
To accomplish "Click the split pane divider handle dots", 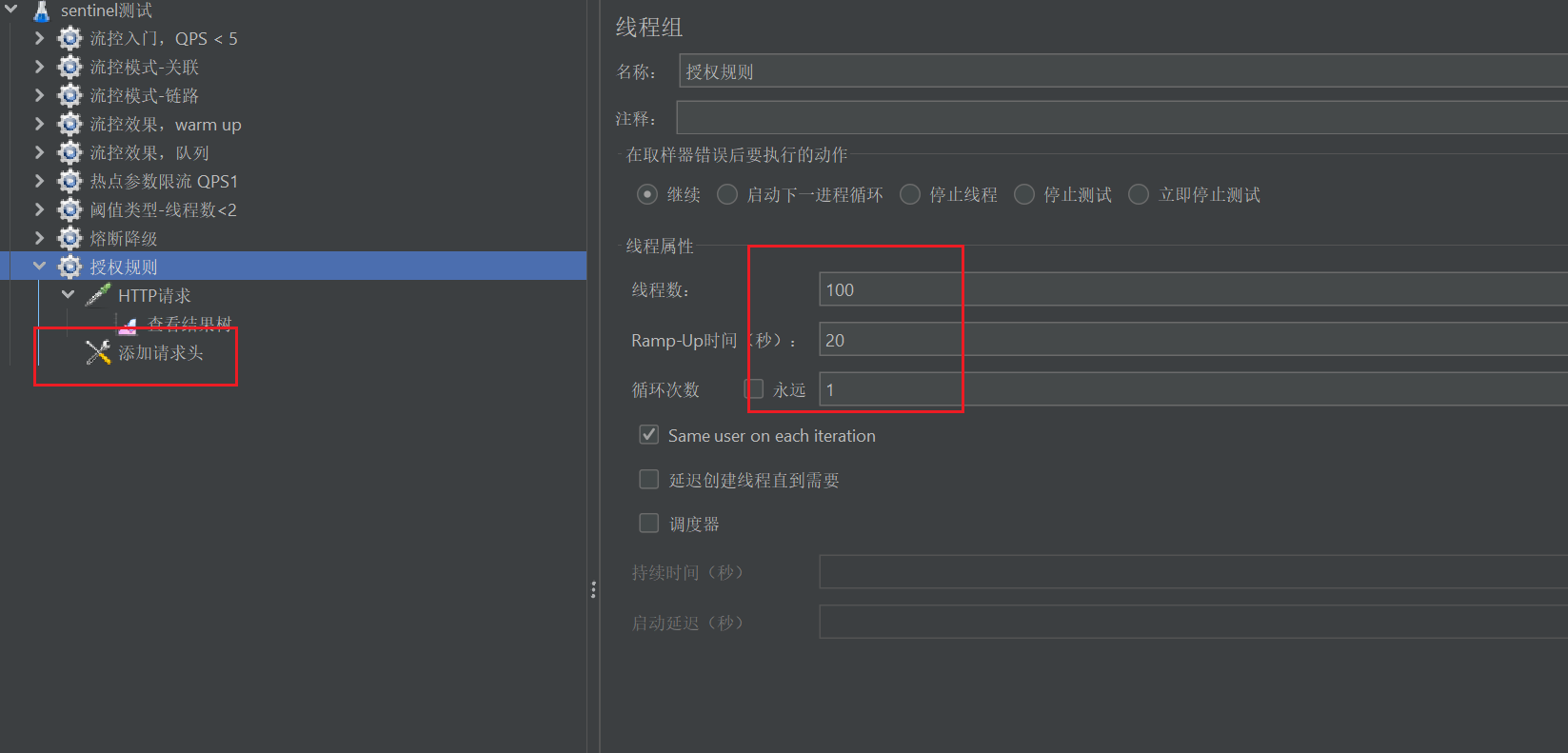I will 593,590.
